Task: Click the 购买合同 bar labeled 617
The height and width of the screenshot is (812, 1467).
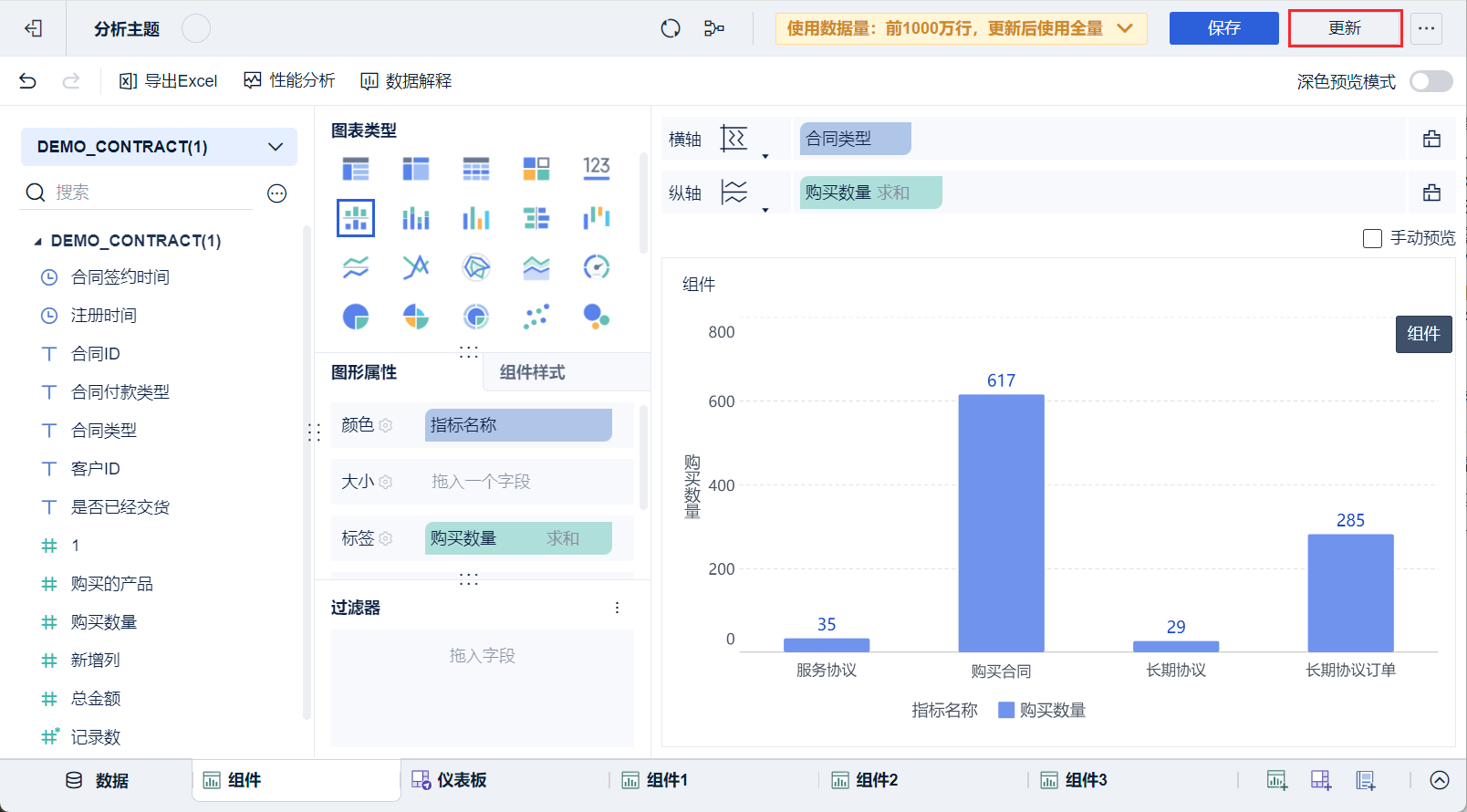Action: point(1001,523)
